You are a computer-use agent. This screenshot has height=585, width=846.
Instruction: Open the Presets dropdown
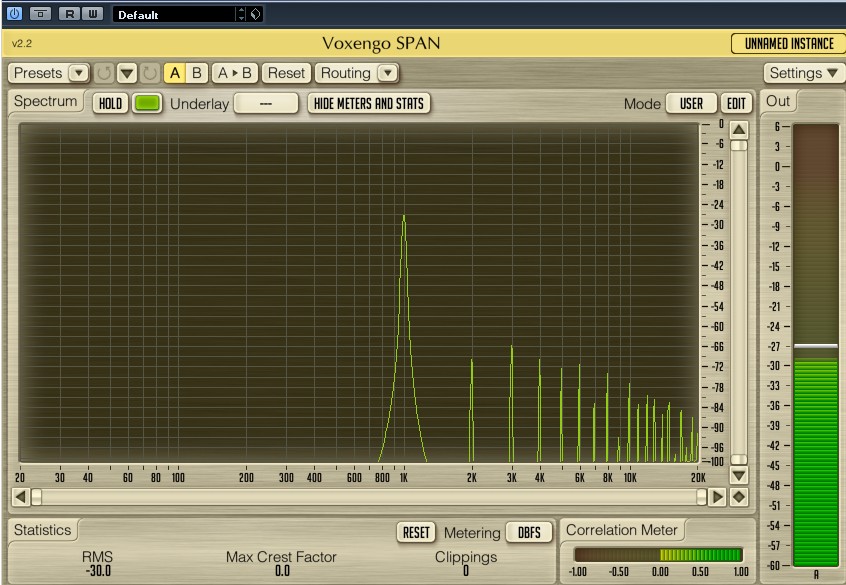pos(49,73)
